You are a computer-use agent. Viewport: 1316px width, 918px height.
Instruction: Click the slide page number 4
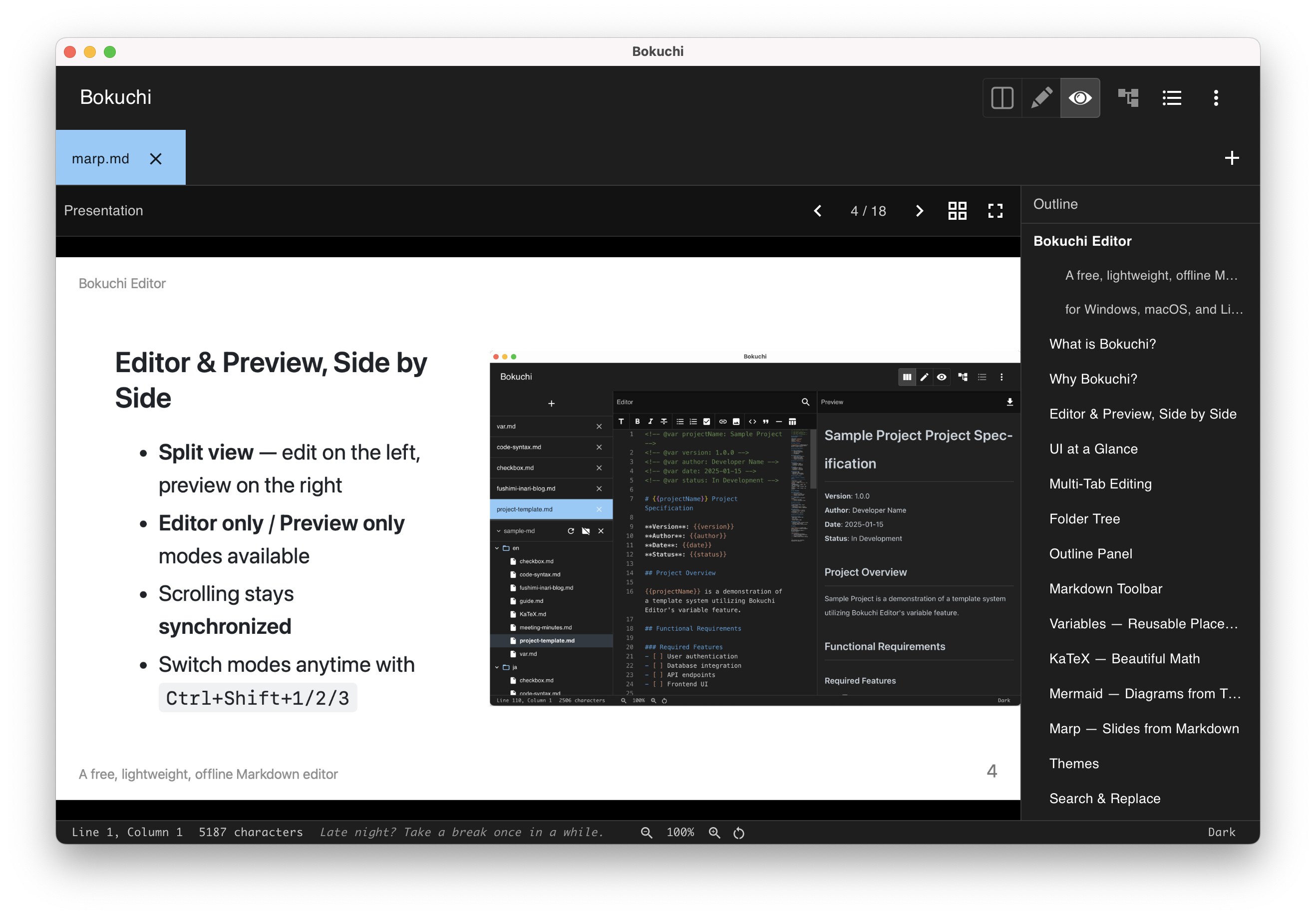coord(991,771)
